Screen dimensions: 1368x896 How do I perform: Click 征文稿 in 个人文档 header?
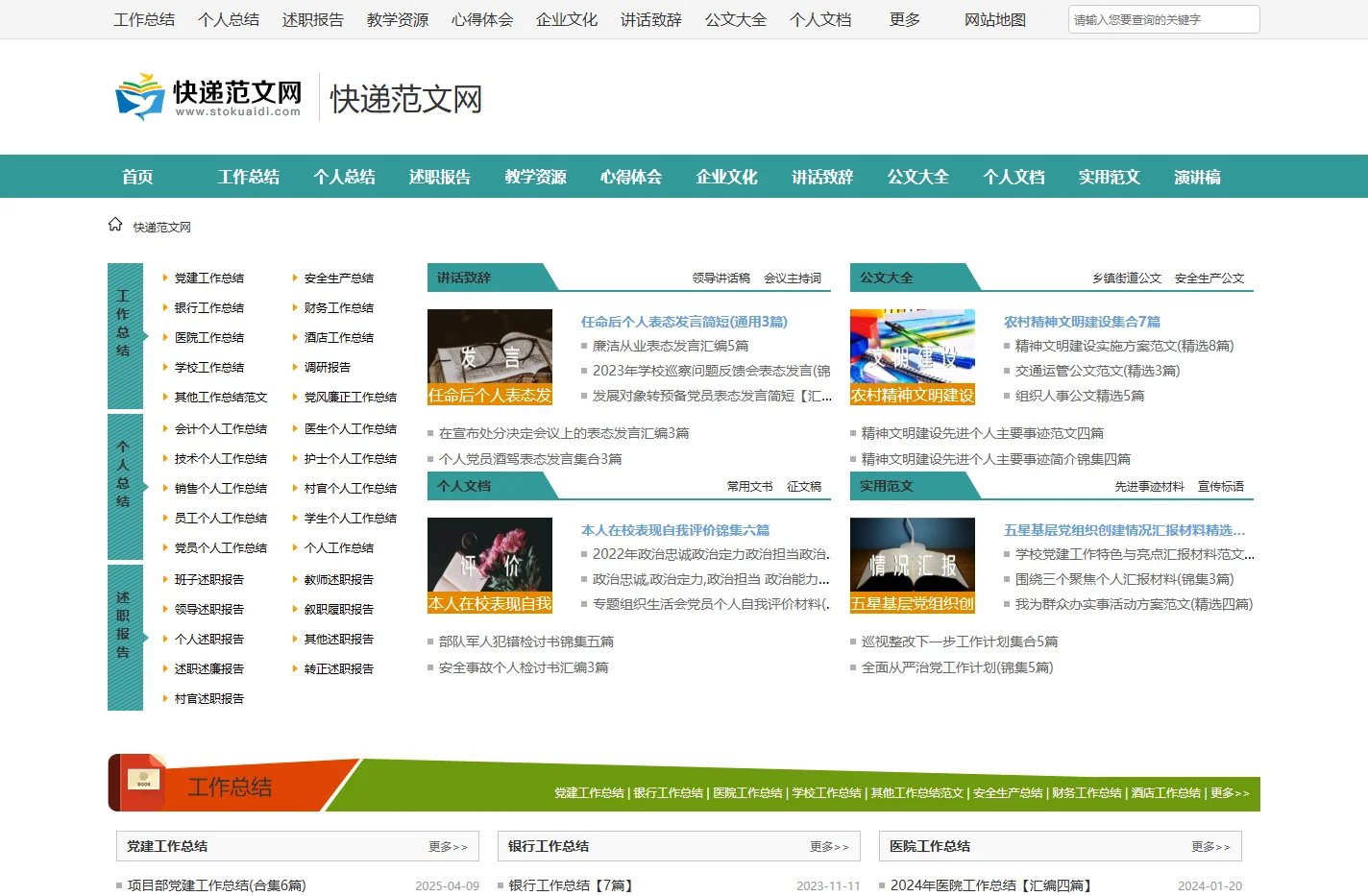pos(804,486)
